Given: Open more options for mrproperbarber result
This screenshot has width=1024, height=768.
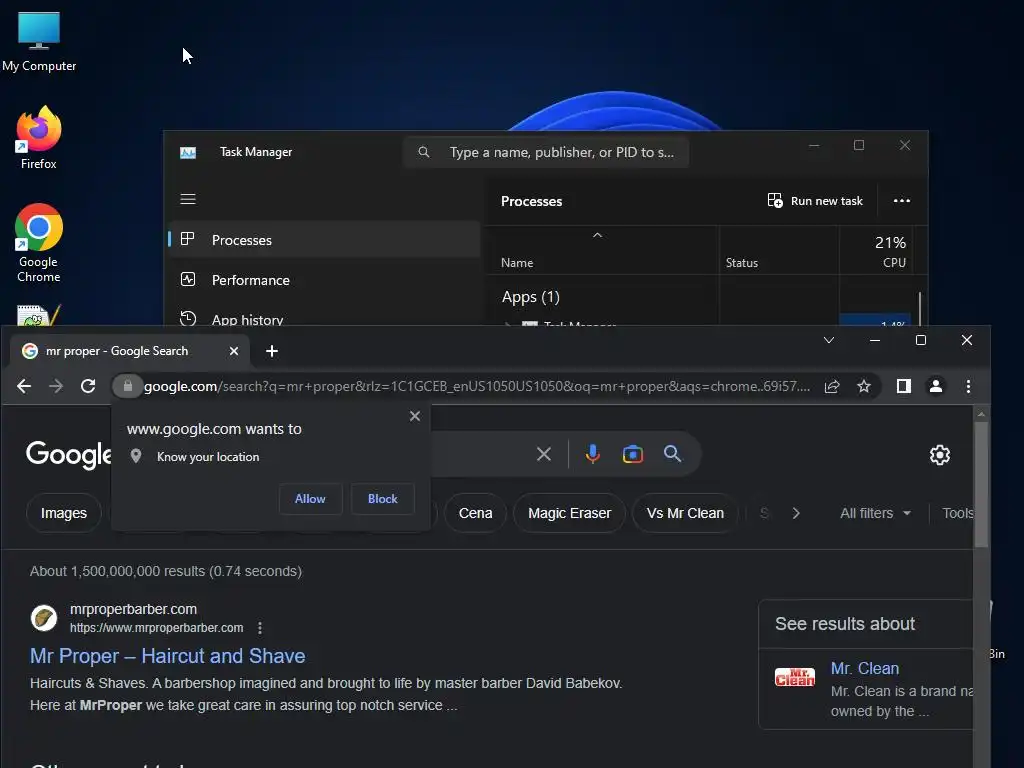Looking at the screenshot, I should pos(260,628).
